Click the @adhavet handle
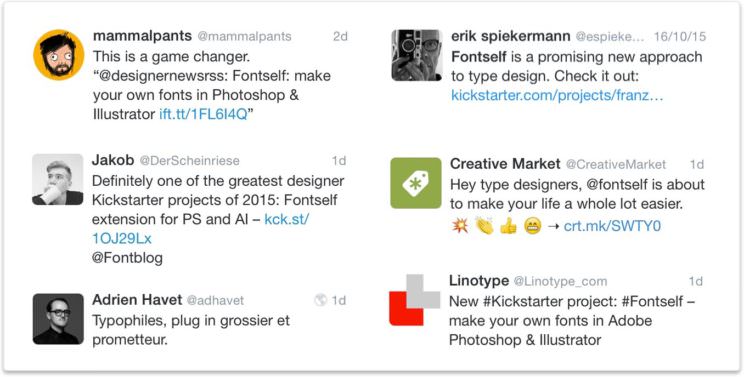 215,300
